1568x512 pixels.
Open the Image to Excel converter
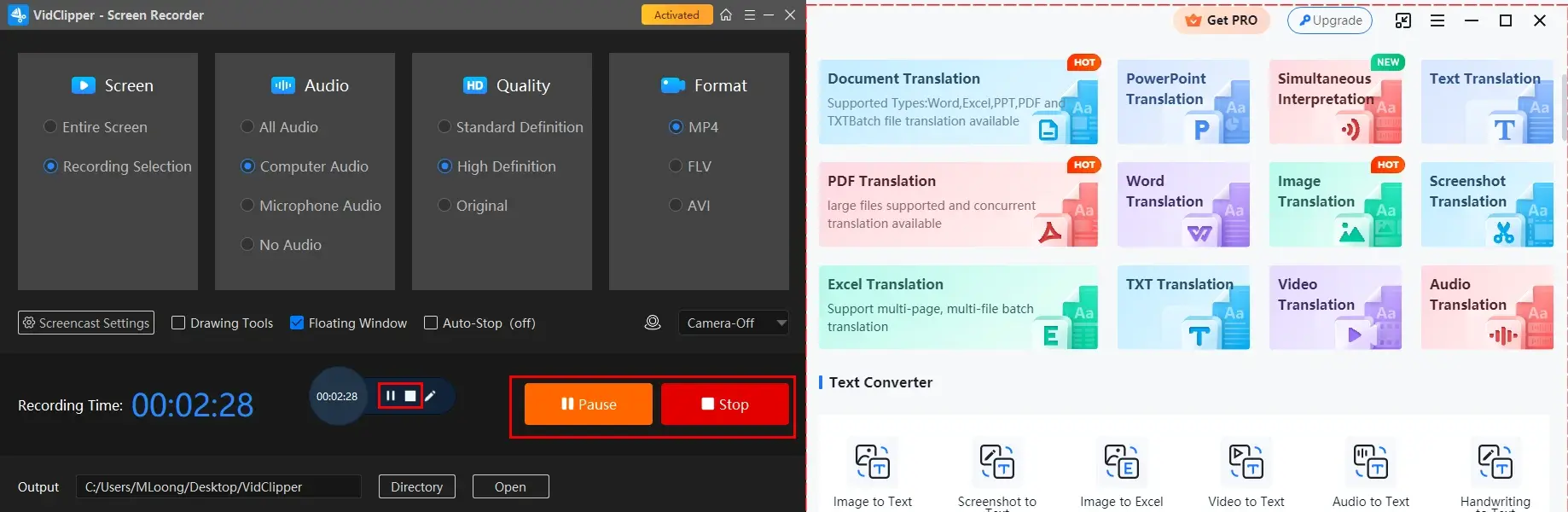[x=1122, y=474]
